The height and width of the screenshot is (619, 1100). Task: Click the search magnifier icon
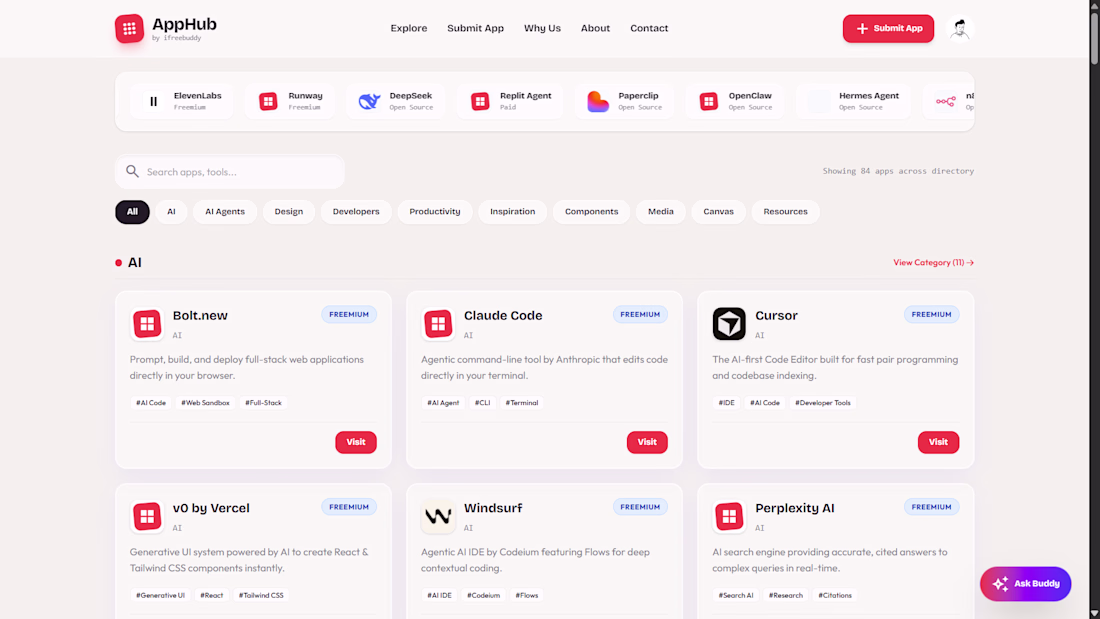(132, 171)
